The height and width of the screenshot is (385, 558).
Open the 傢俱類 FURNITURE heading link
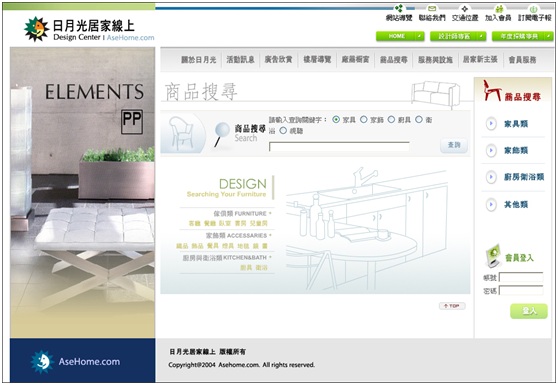(x=240, y=213)
